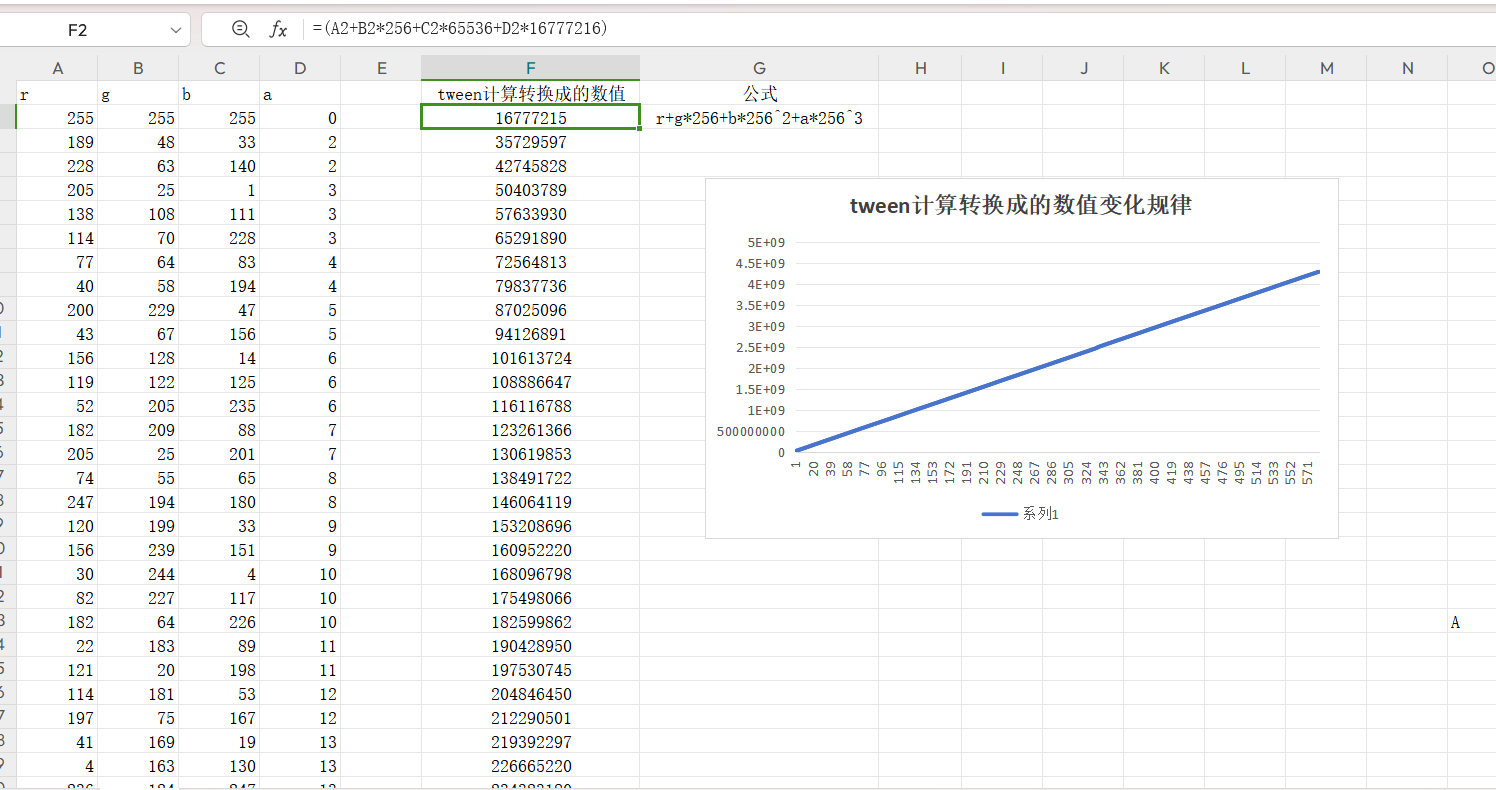Image resolution: width=1496 pixels, height=790 pixels.
Task: Click the chart legend '系列1'
Action: (1021, 514)
